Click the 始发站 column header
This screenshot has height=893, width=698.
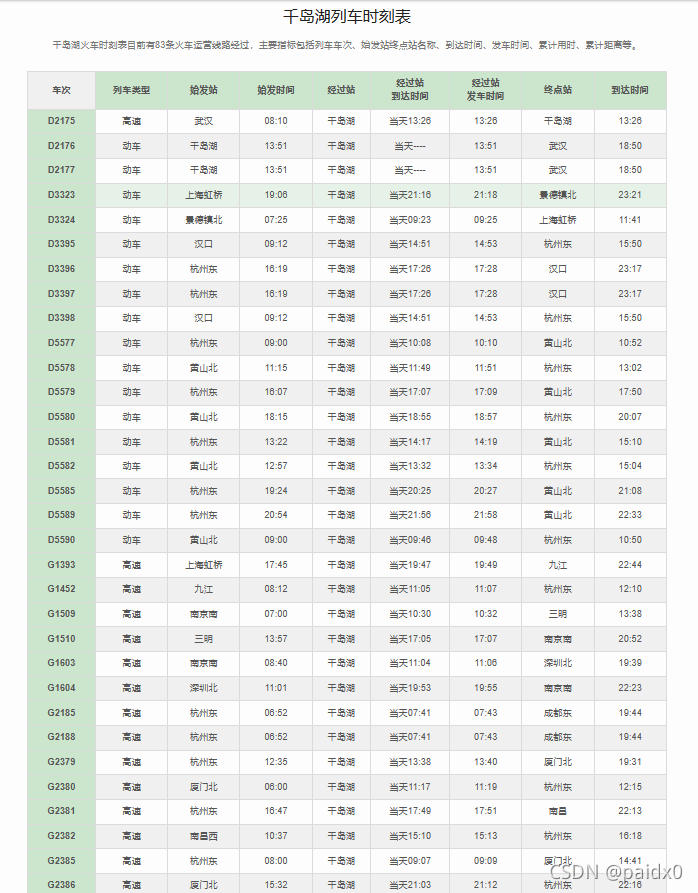[x=204, y=90]
